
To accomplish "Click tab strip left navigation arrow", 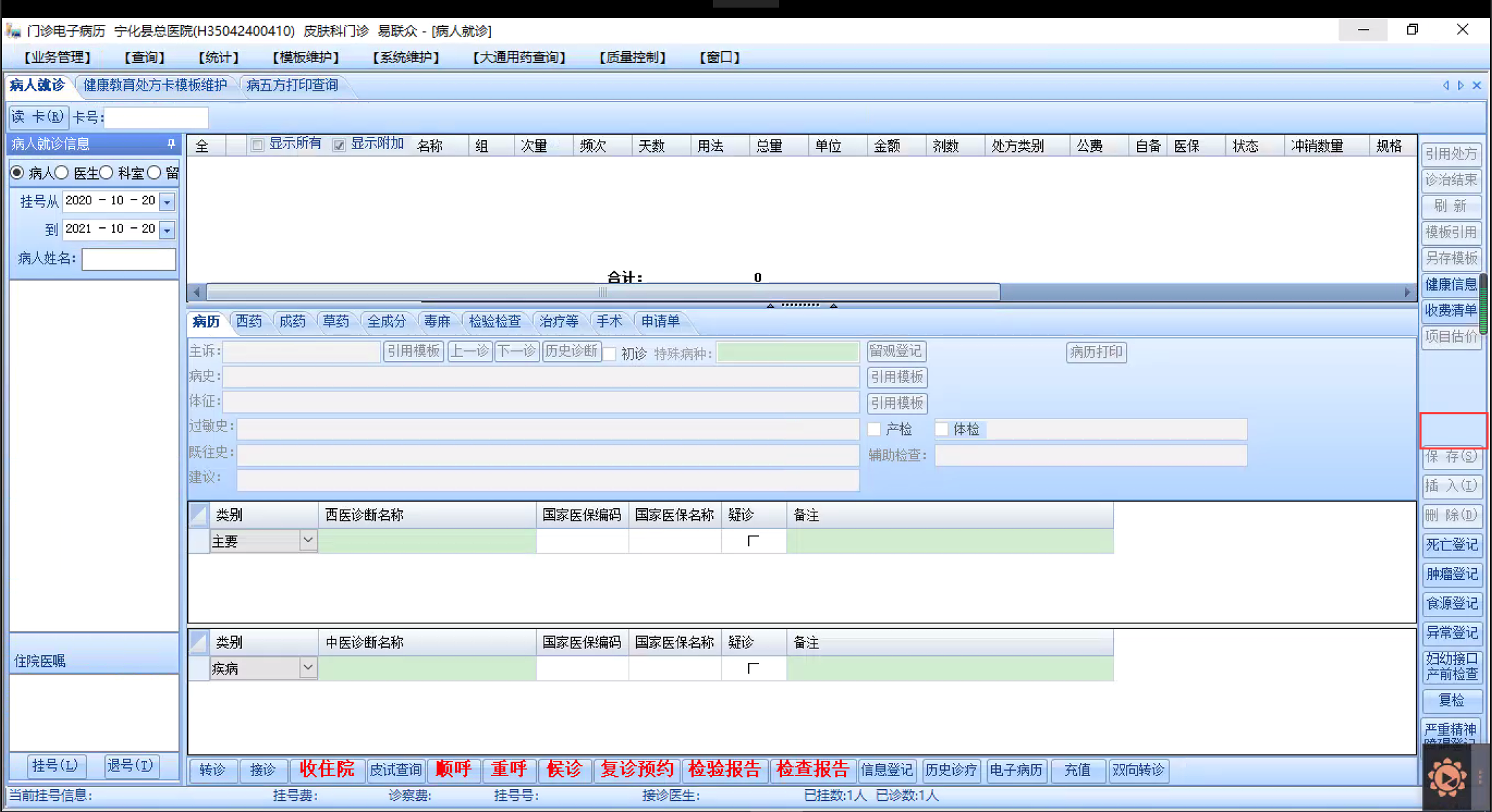I will pos(1446,86).
